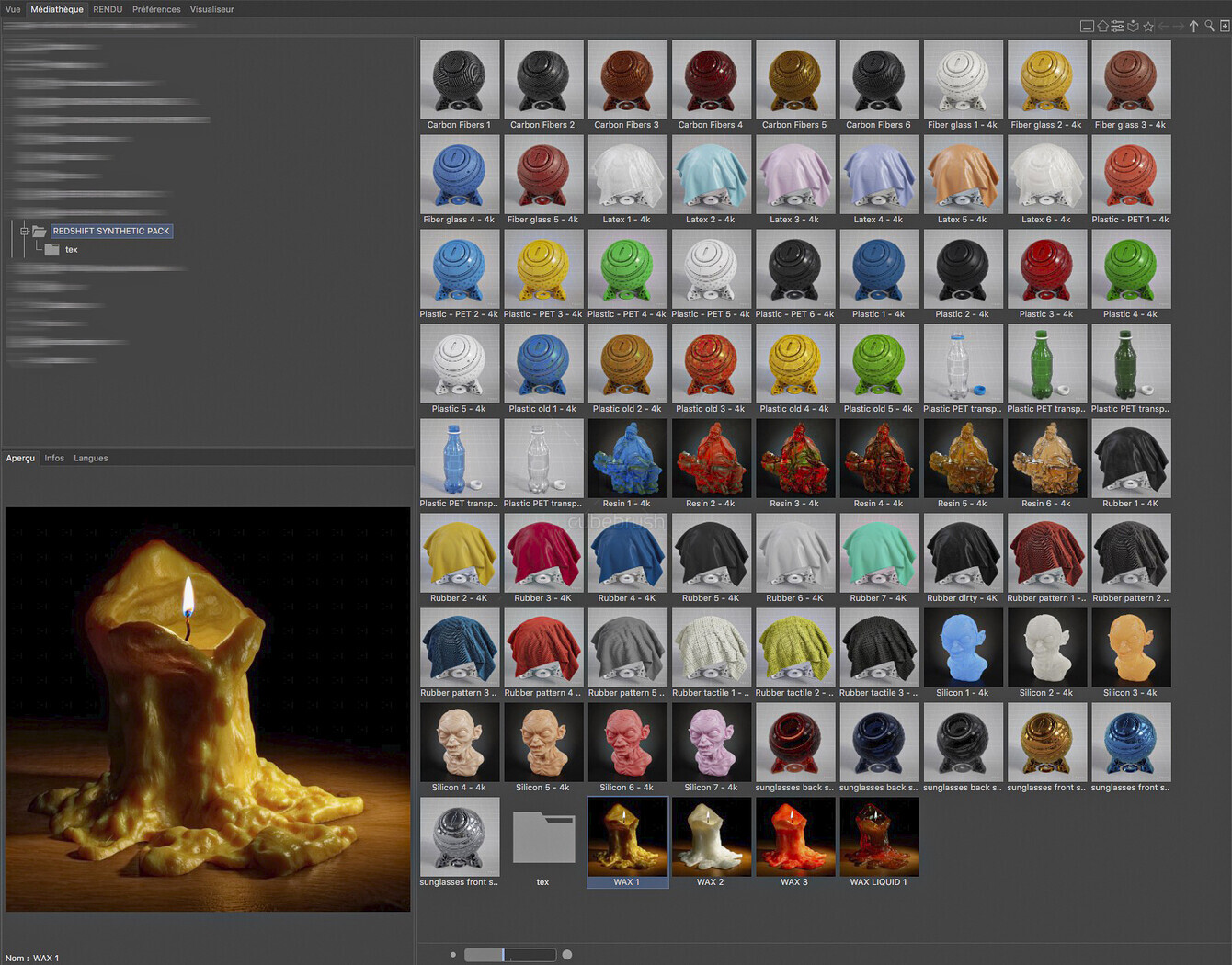
Task: Click the new window plus icon
Action: [x=1225, y=27]
